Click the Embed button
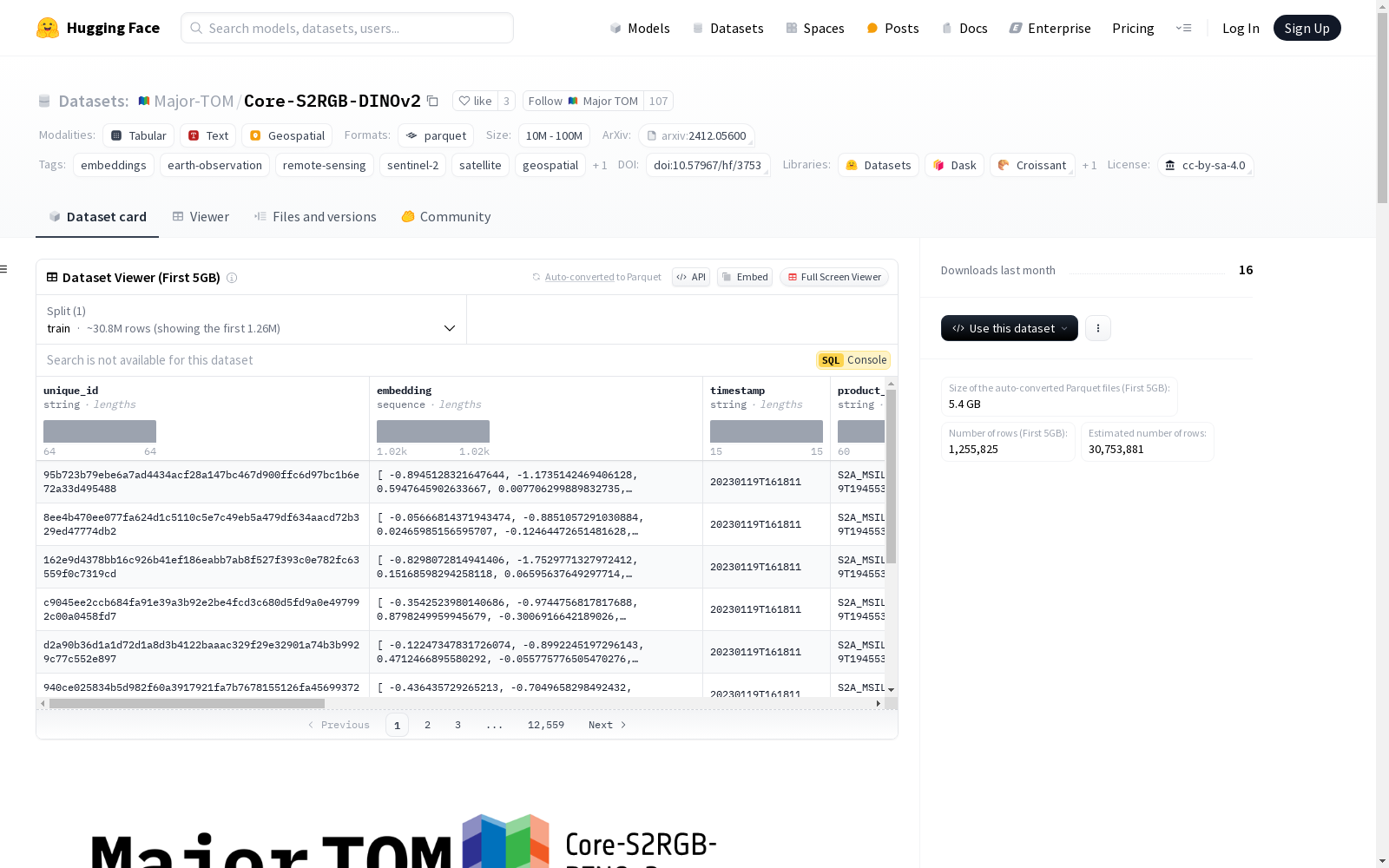 pyautogui.click(x=745, y=277)
